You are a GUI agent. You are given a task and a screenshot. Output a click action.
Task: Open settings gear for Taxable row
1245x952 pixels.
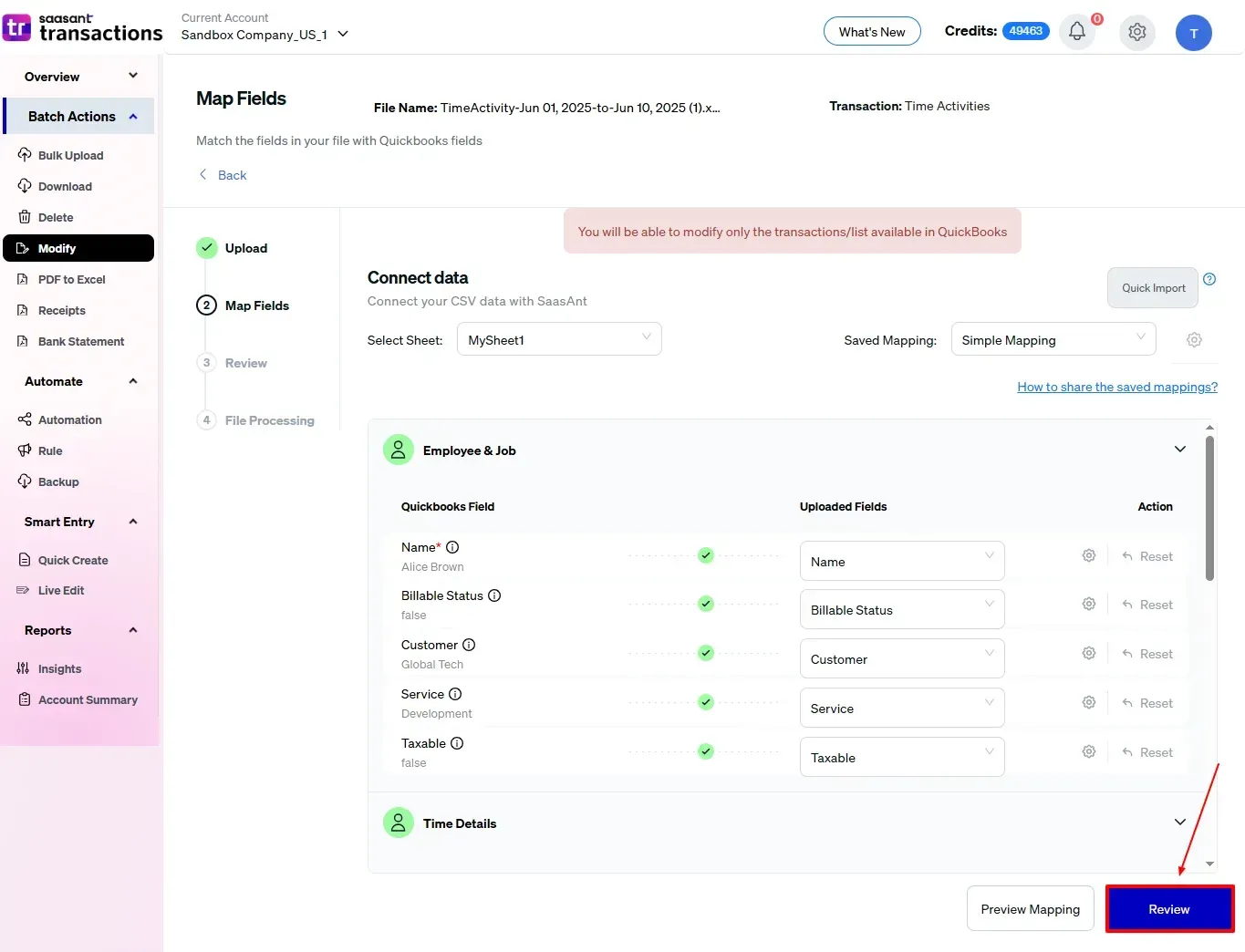coord(1088,751)
